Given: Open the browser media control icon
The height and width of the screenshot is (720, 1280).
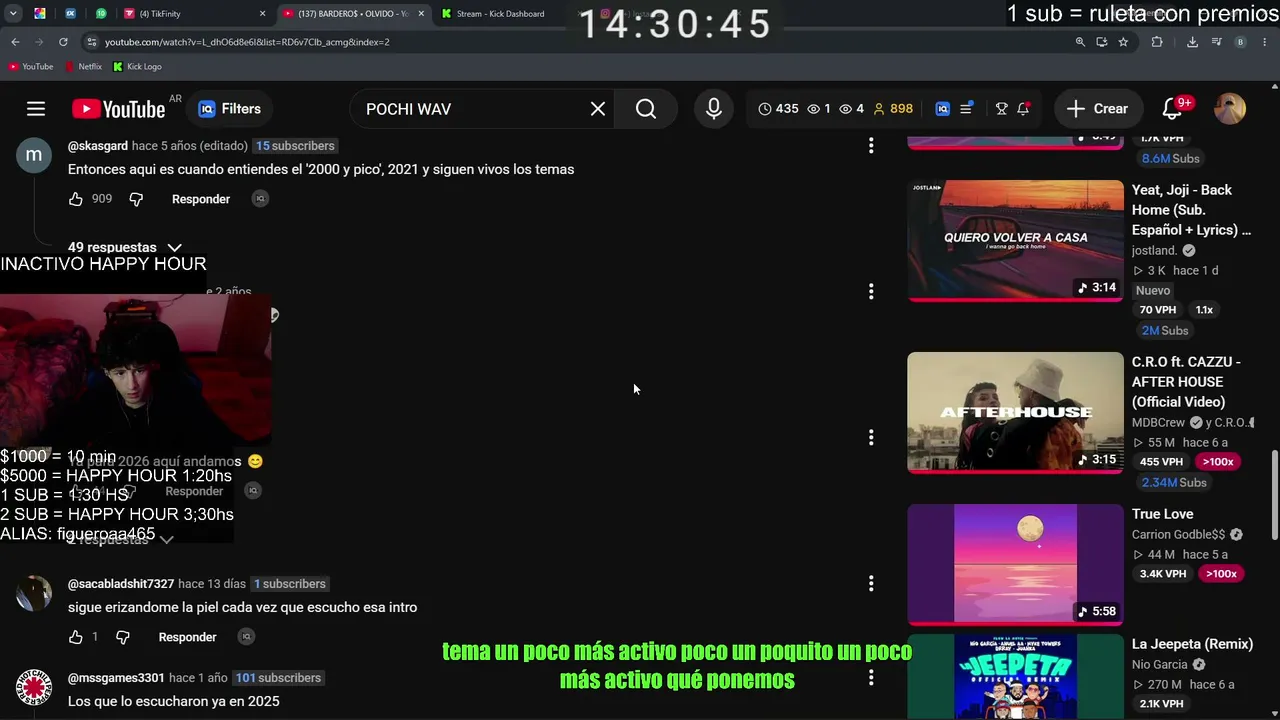Looking at the screenshot, I should pos(1219,42).
